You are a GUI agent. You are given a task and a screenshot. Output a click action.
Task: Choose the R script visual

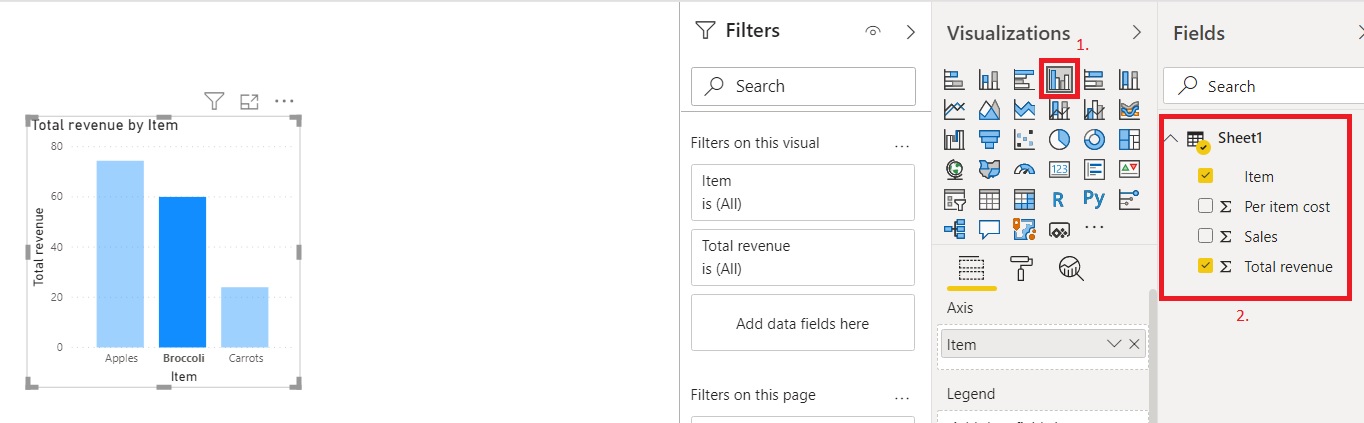click(x=1059, y=199)
